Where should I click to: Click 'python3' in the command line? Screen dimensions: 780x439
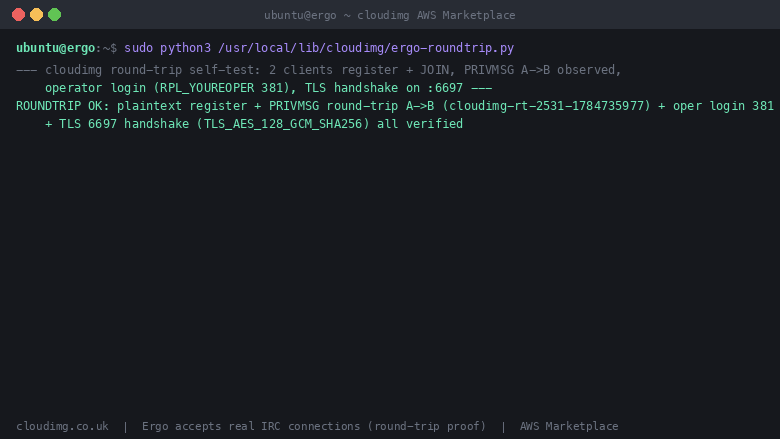pyautogui.click(x=185, y=48)
